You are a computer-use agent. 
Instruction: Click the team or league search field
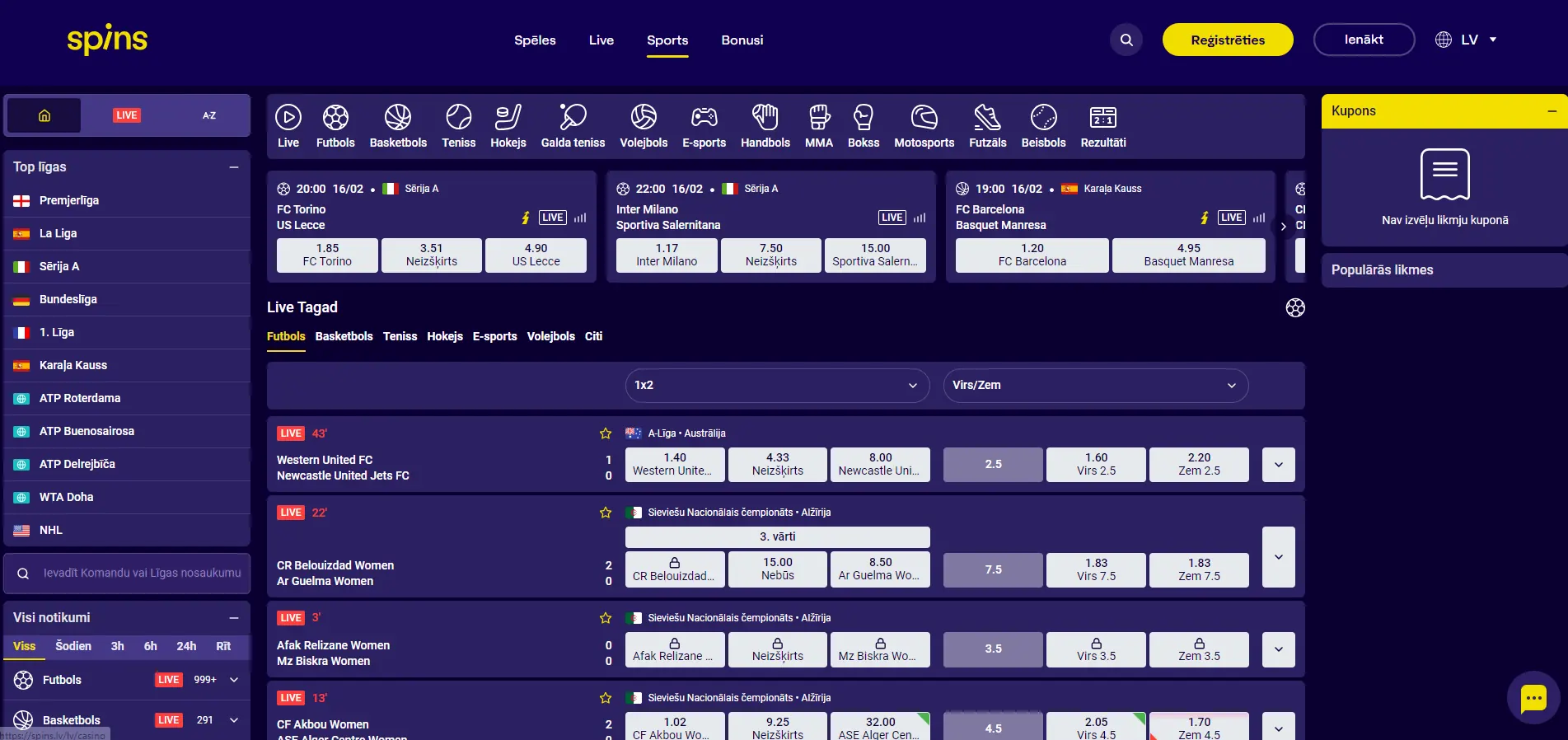142,574
